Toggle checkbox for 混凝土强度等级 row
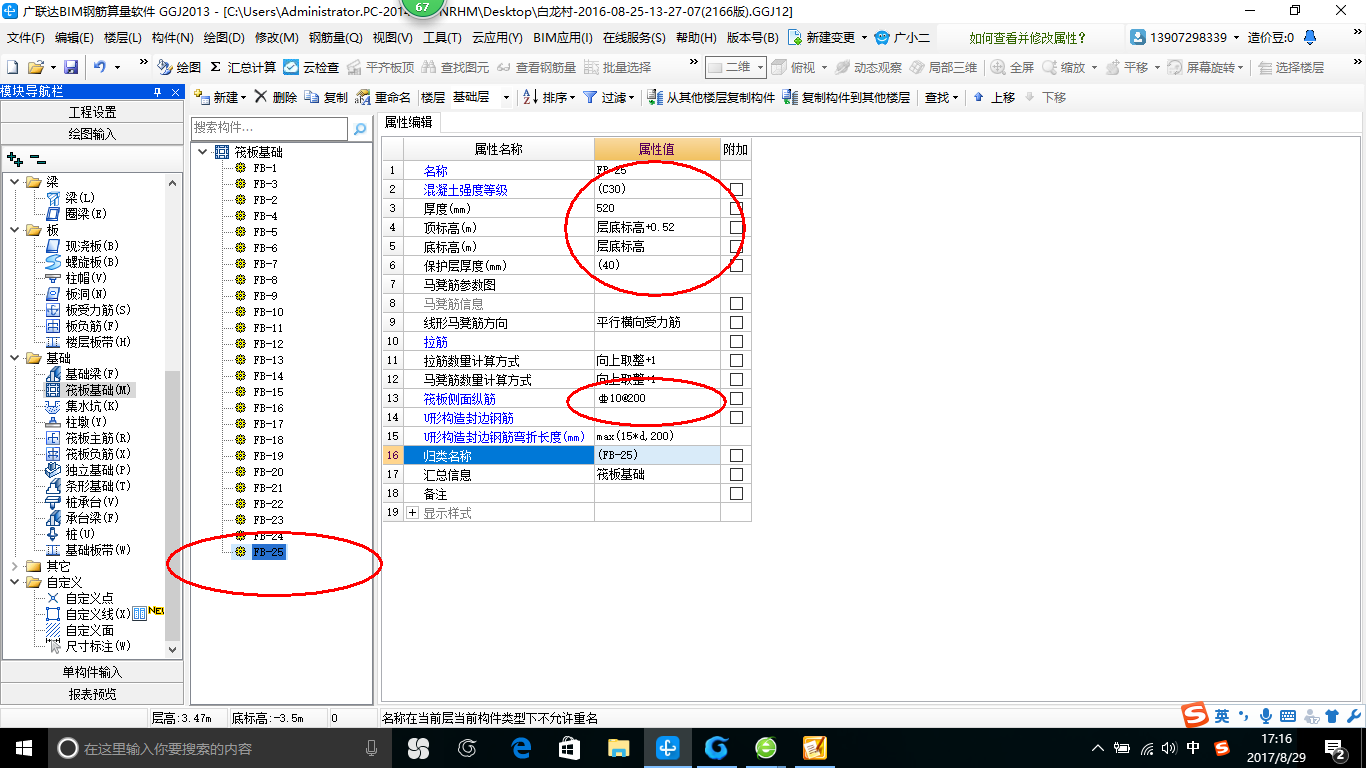1366x768 pixels. 736,189
